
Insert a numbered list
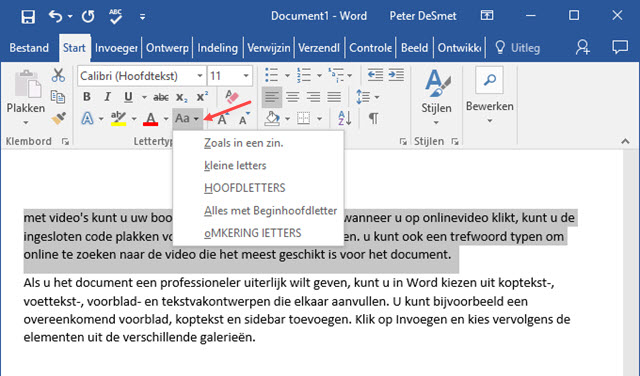coord(304,75)
